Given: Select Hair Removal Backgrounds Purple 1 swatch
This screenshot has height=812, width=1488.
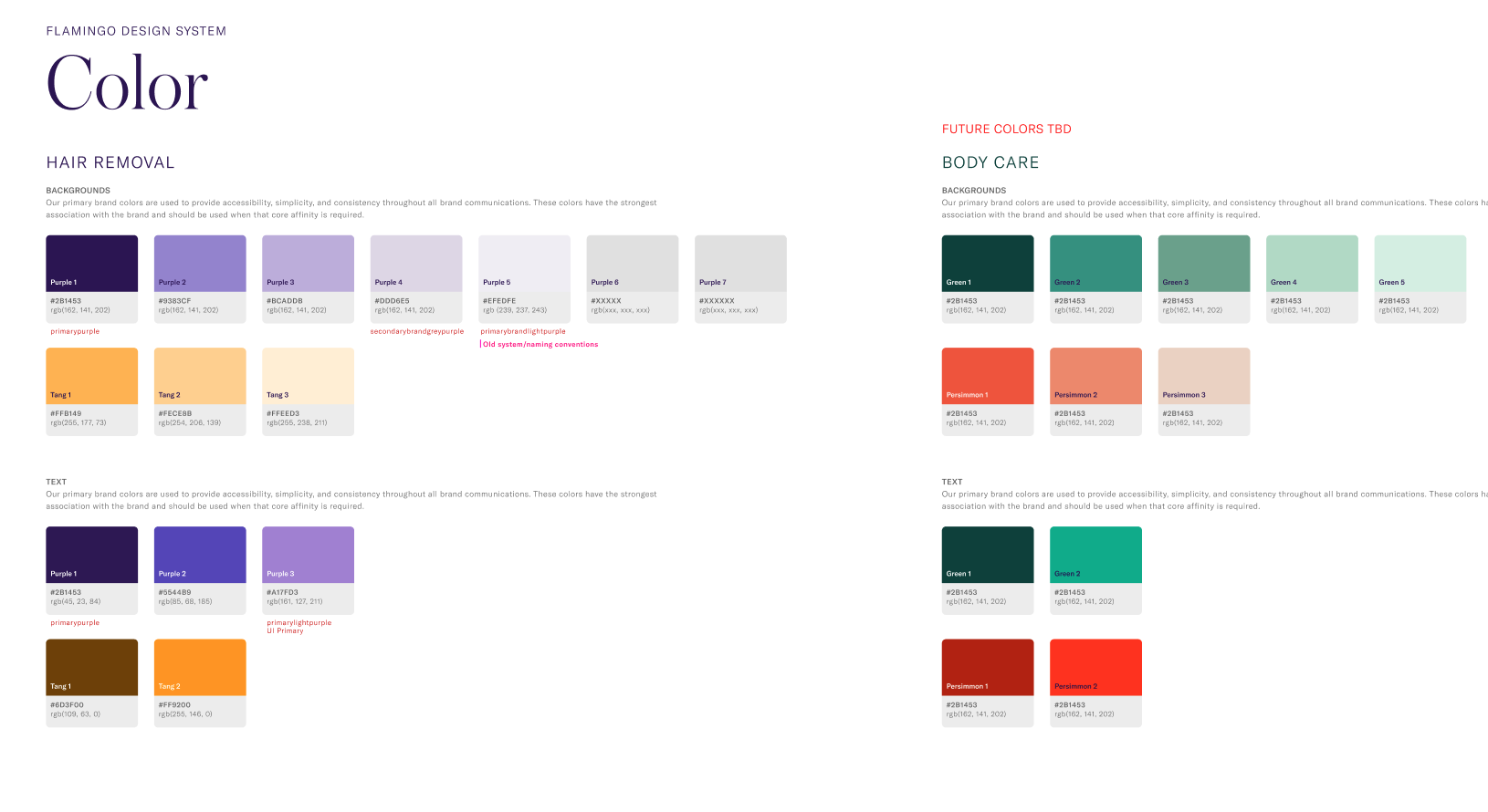Looking at the screenshot, I should tap(92, 279).
